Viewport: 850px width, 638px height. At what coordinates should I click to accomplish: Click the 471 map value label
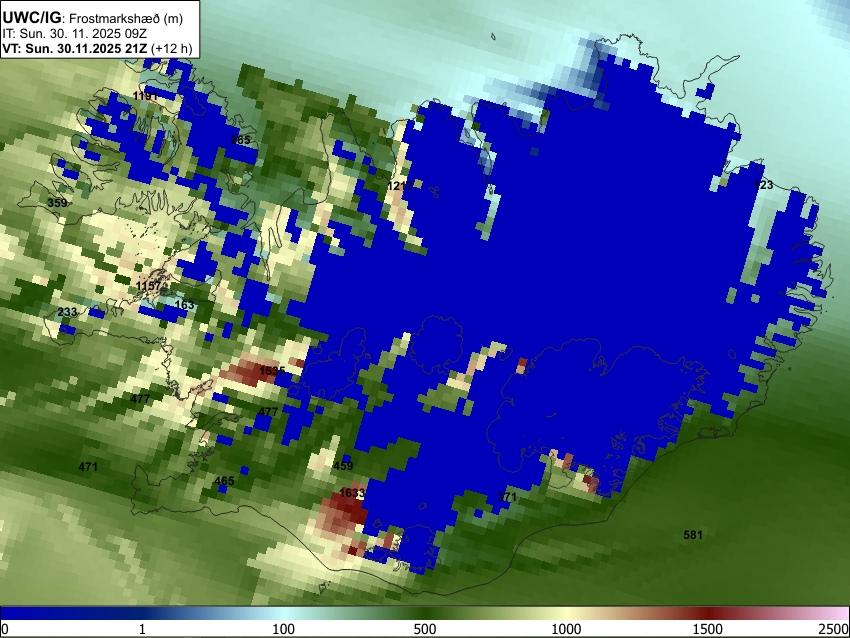coord(88,467)
